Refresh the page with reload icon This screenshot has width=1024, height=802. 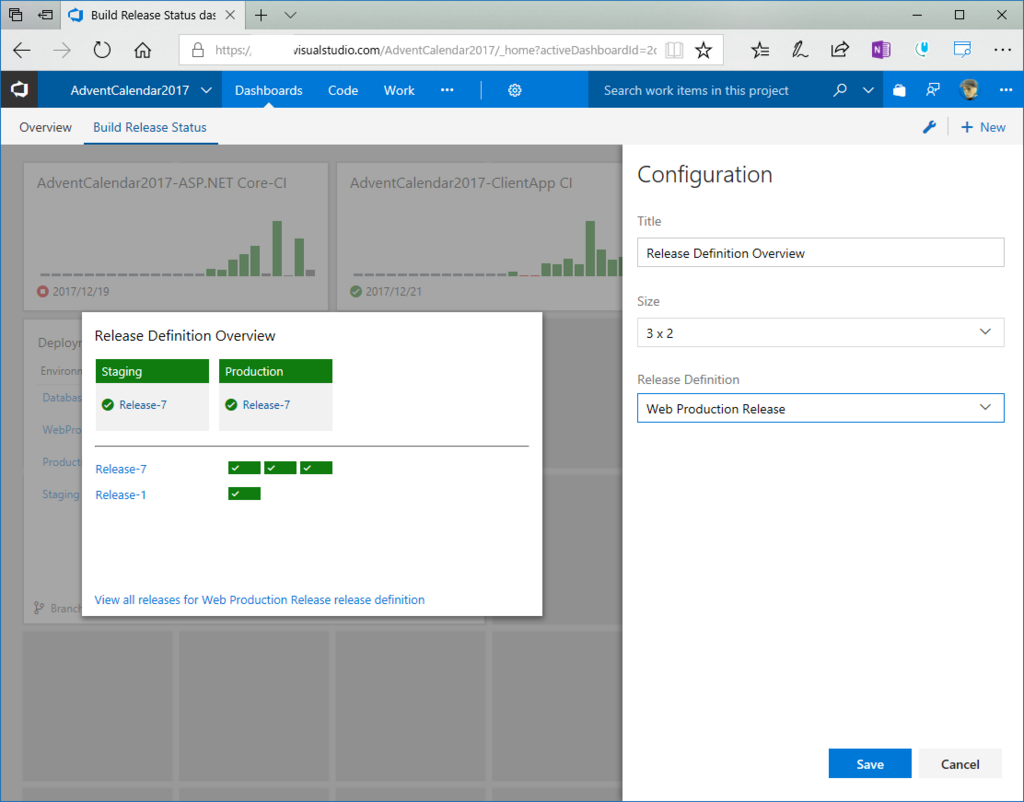pyautogui.click(x=102, y=50)
